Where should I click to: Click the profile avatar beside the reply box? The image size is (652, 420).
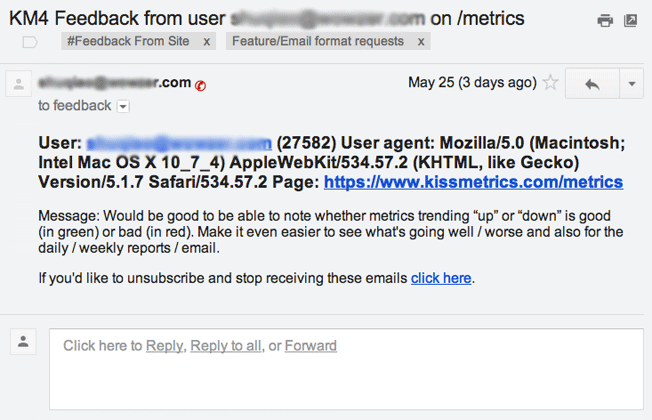23,341
